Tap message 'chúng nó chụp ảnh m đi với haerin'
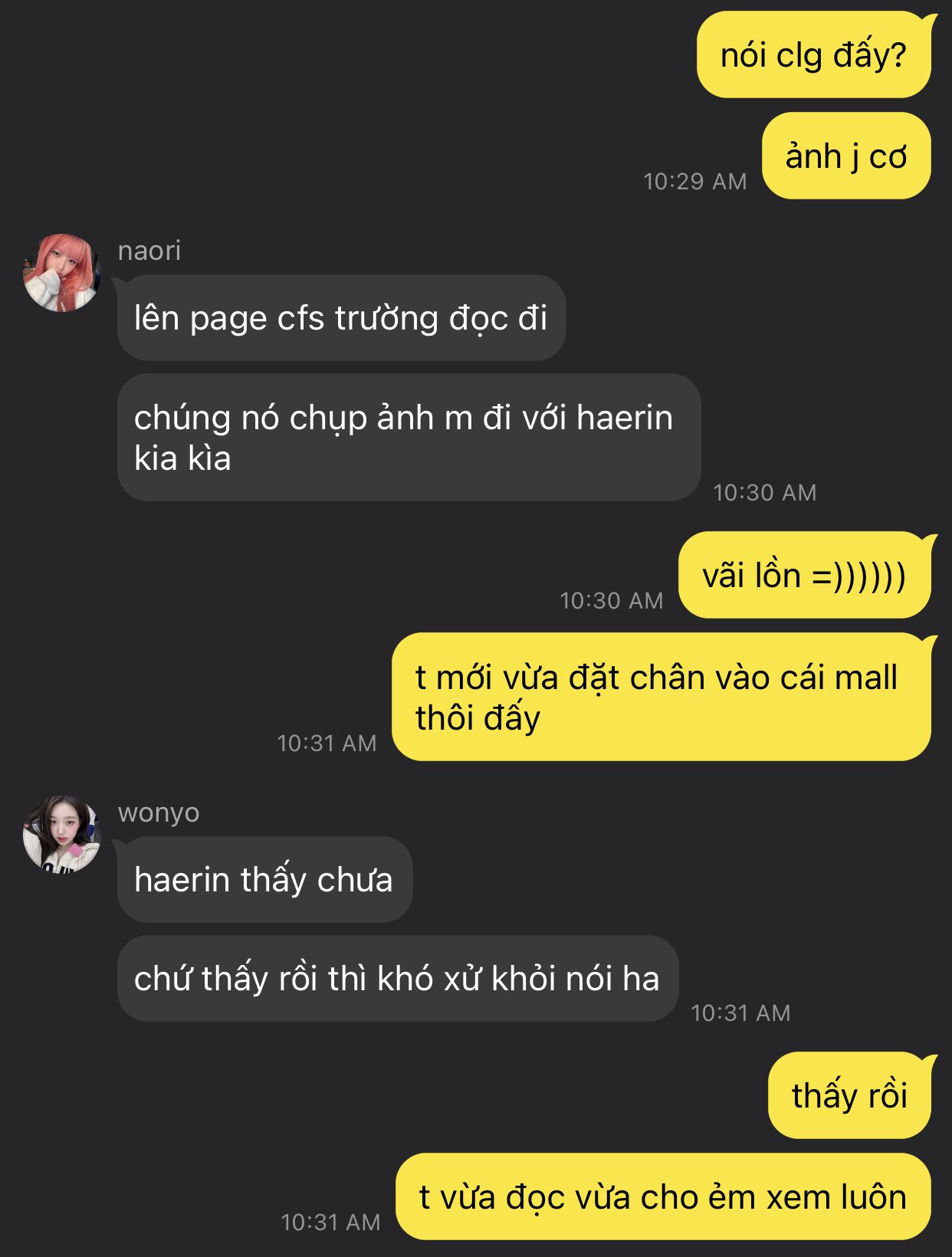The height and width of the screenshot is (1257, 952). [409, 438]
